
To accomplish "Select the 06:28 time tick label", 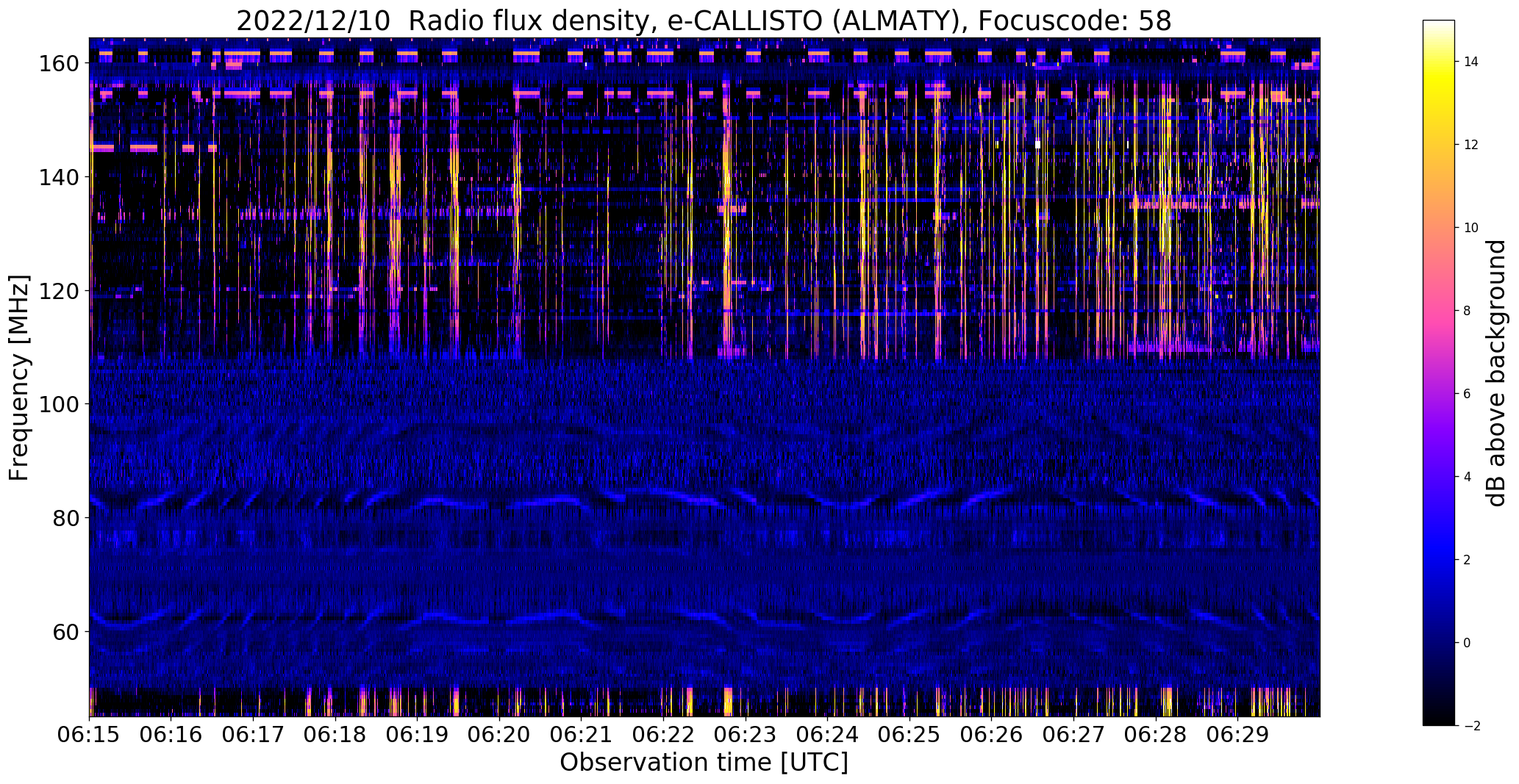I will coord(1155,735).
